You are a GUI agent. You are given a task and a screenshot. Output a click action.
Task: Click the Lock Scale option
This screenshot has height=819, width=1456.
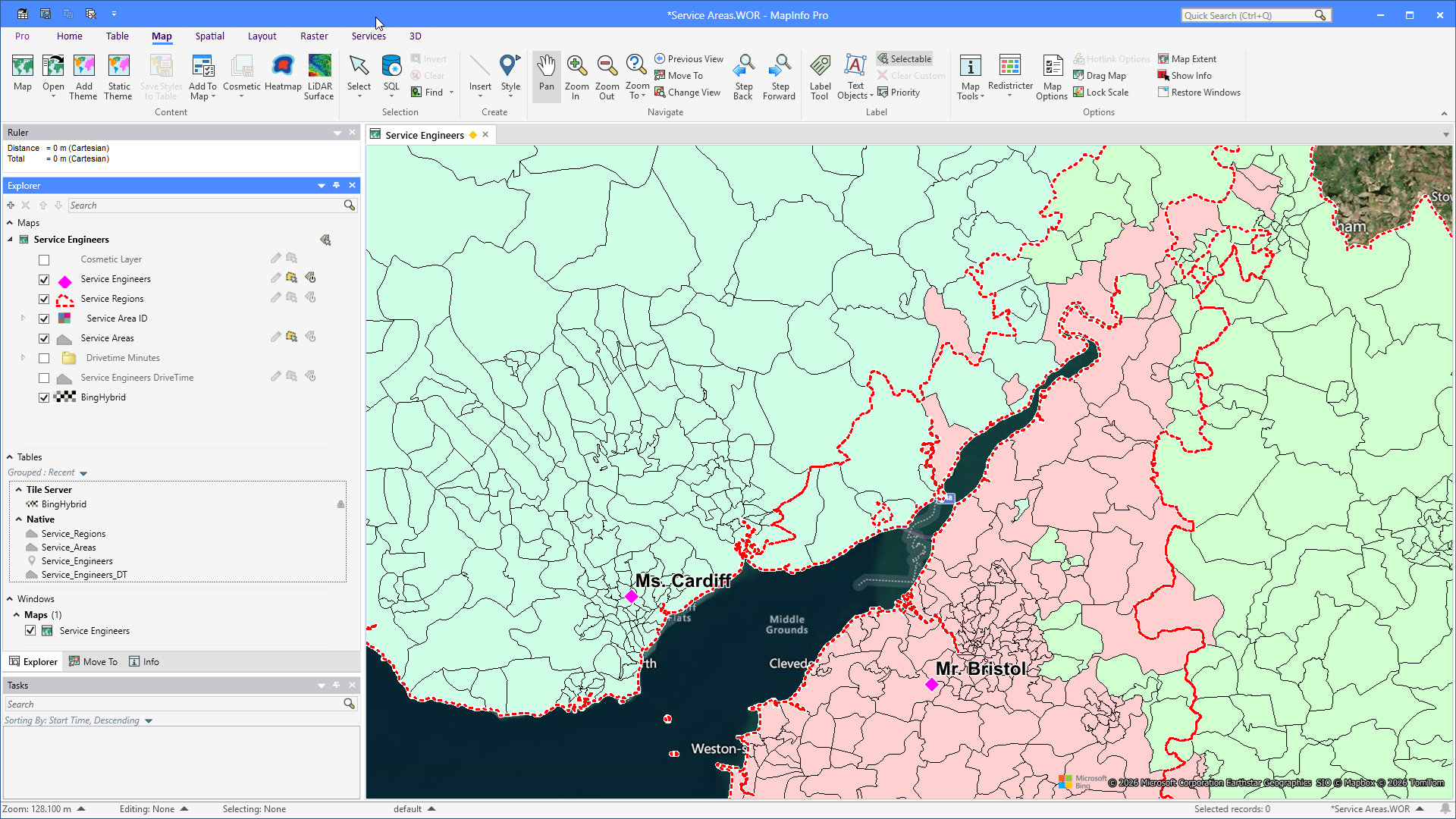tap(1101, 93)
